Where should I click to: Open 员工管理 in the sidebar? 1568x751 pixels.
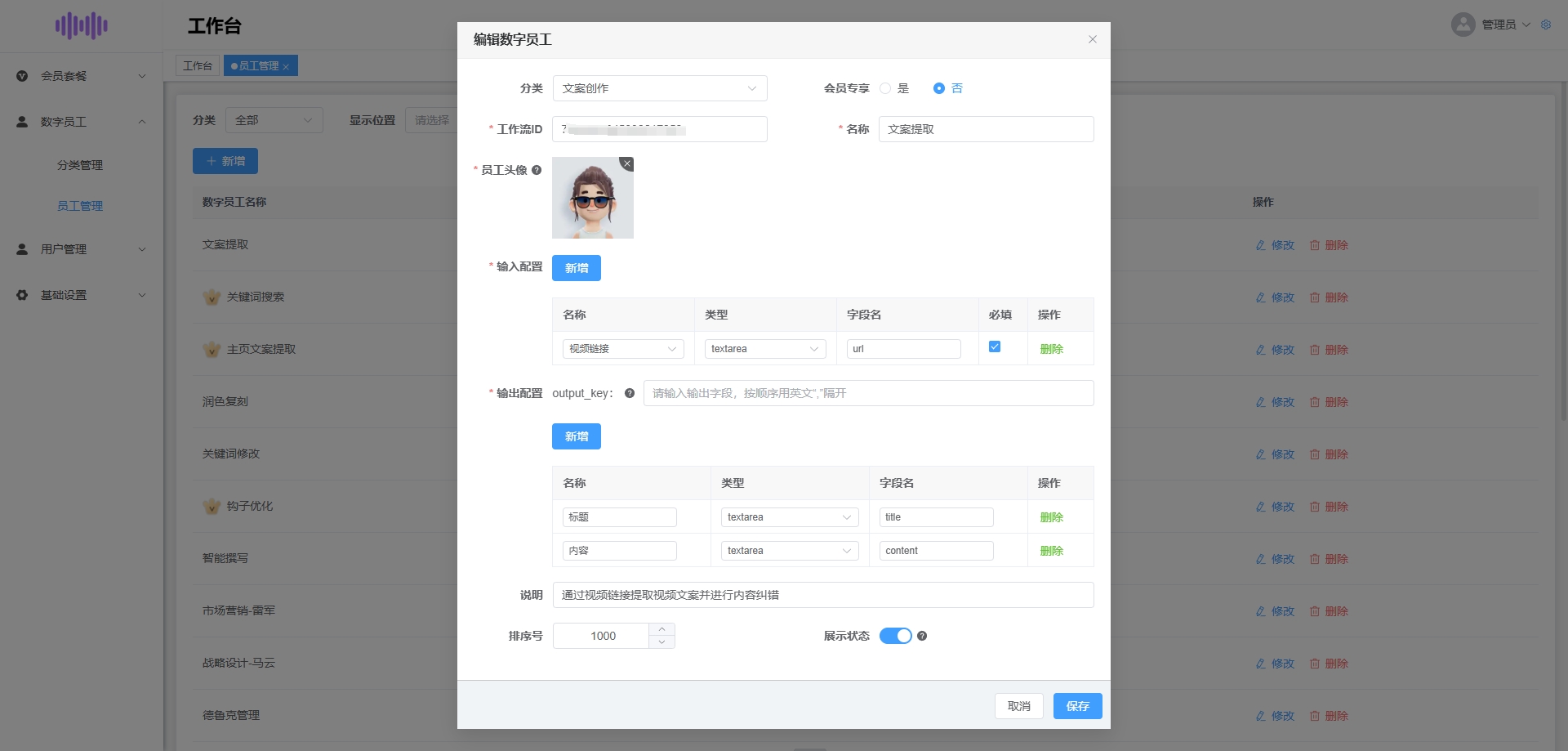pos(80,206)
